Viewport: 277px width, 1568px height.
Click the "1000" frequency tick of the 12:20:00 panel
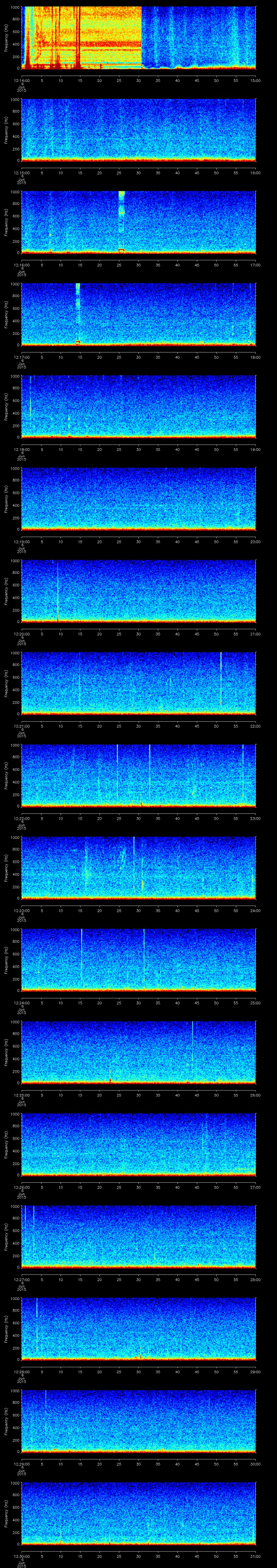tap(15, 561)
